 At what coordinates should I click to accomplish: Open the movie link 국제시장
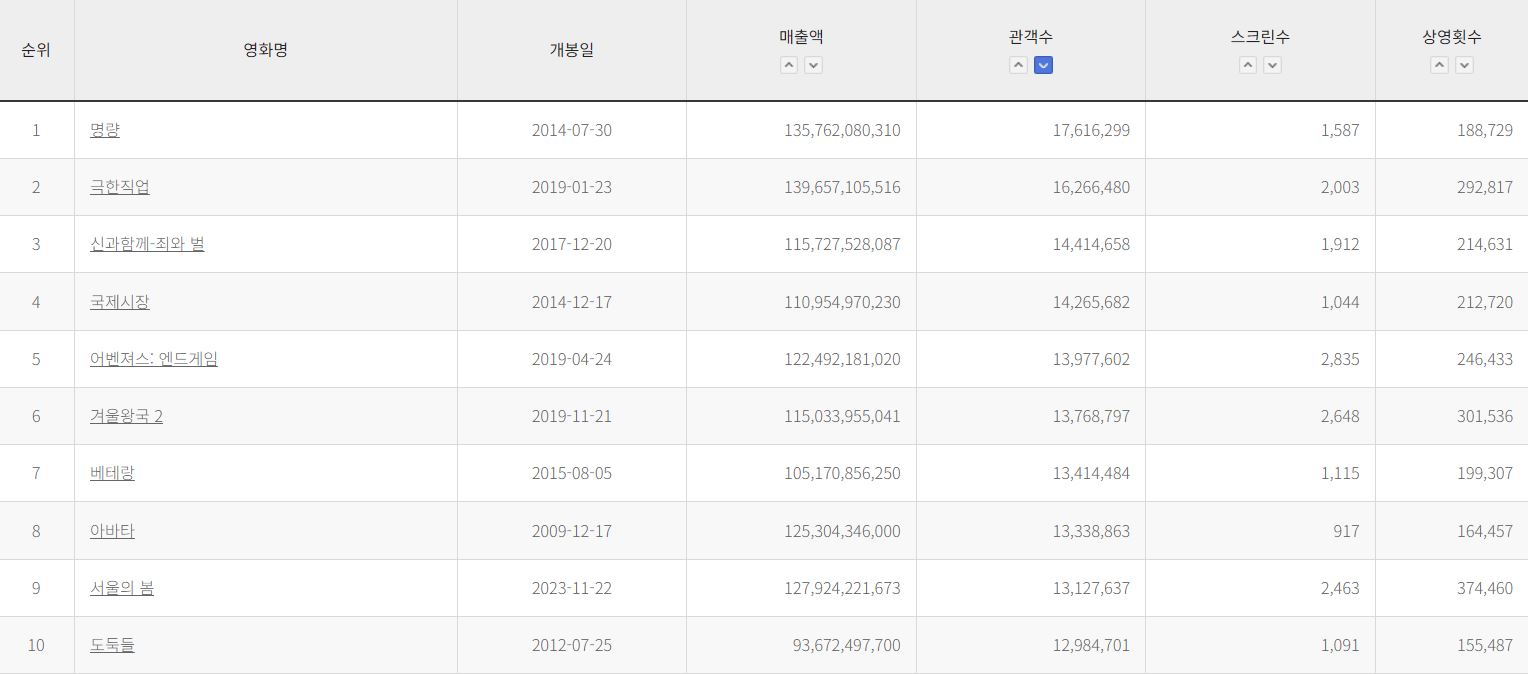pos(120,302)
